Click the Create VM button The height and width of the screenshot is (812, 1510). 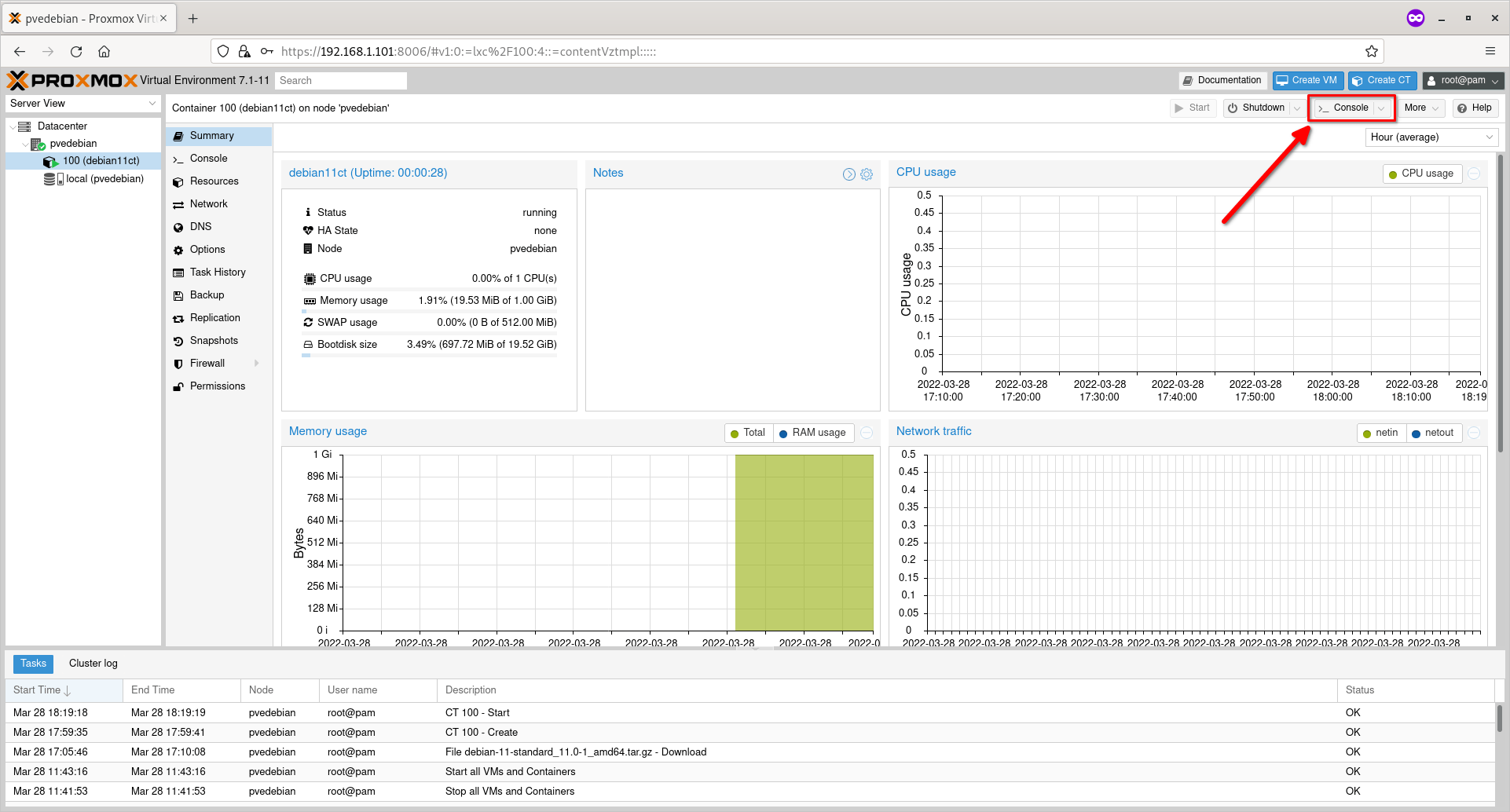tap(1307, 80)
